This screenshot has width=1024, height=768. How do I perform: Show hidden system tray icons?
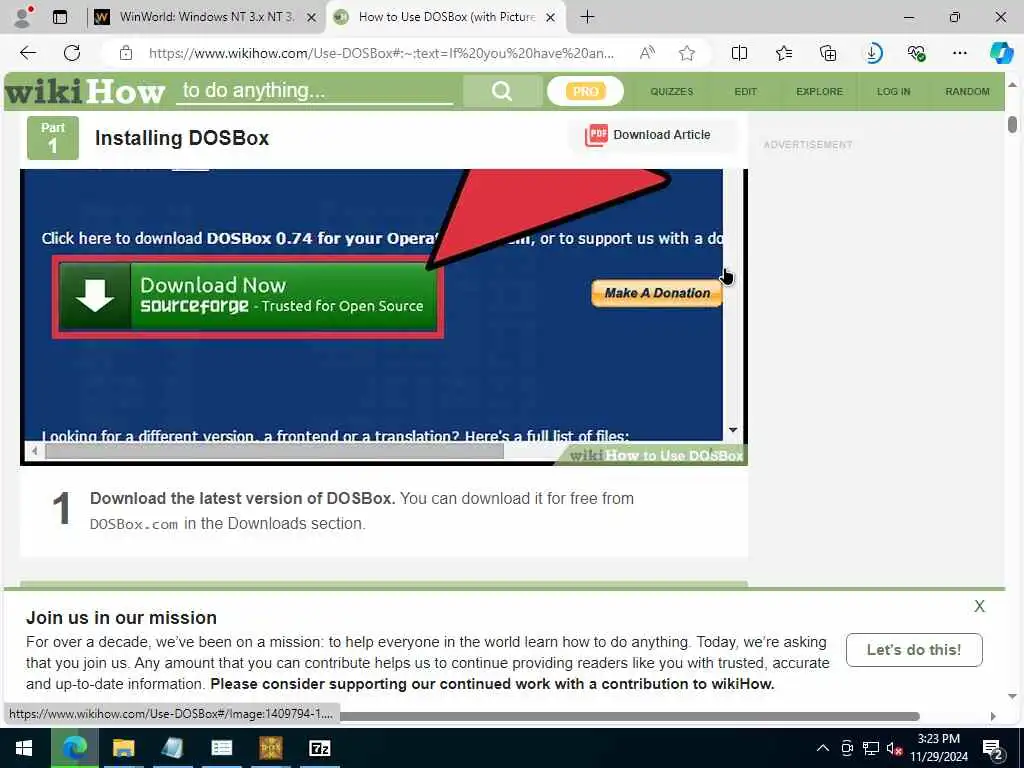823,748
